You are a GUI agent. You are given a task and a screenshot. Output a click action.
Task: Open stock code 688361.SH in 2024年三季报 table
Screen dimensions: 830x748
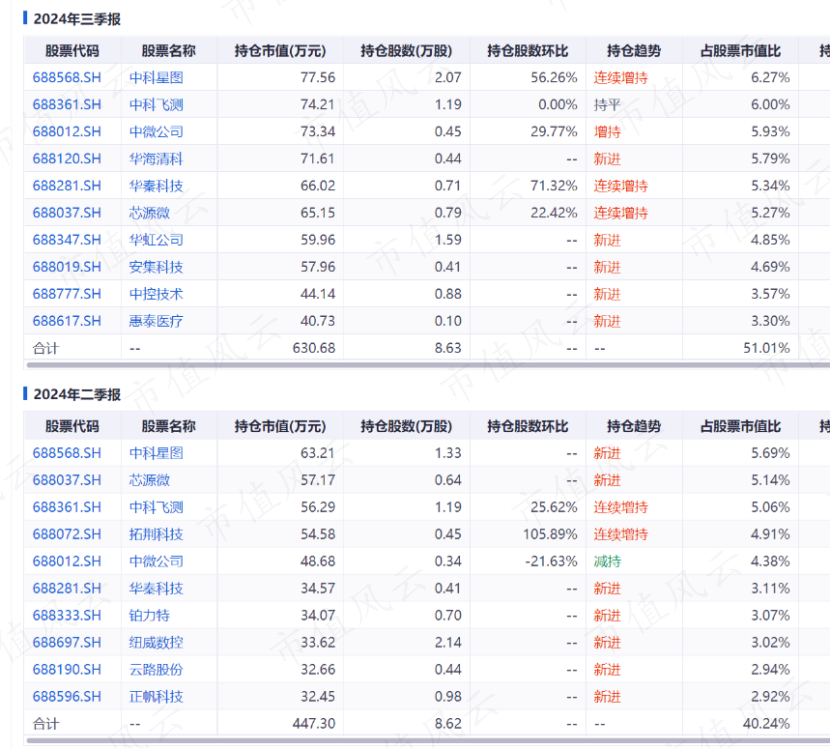[67, 105]
